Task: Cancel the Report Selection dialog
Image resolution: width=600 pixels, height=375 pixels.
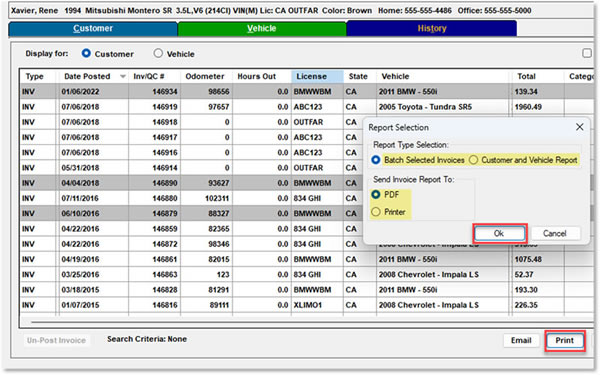Action: (x=554, y=233)
